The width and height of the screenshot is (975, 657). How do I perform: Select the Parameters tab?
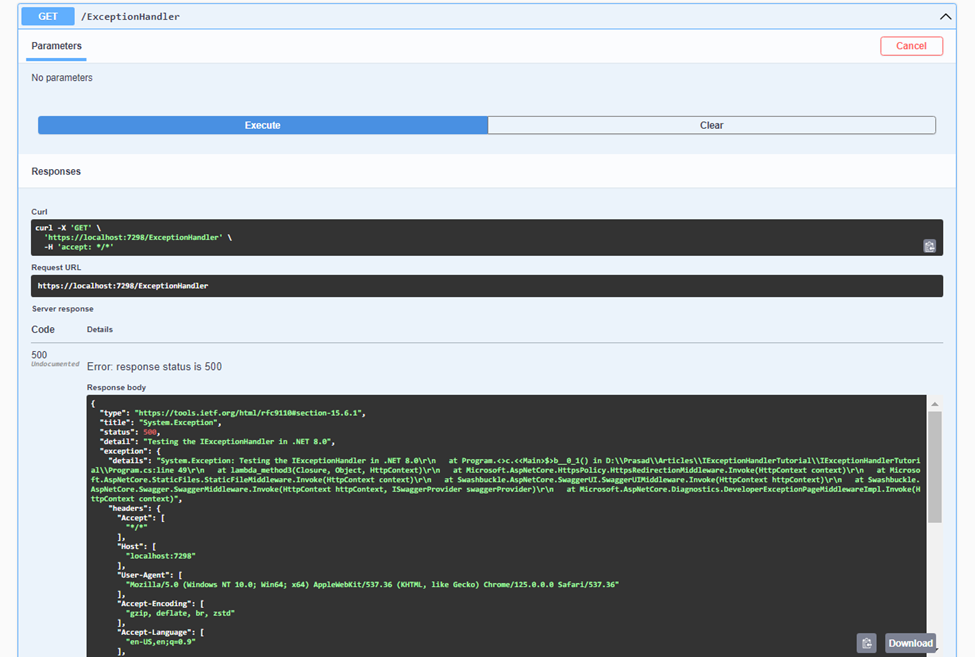point(57,46)
